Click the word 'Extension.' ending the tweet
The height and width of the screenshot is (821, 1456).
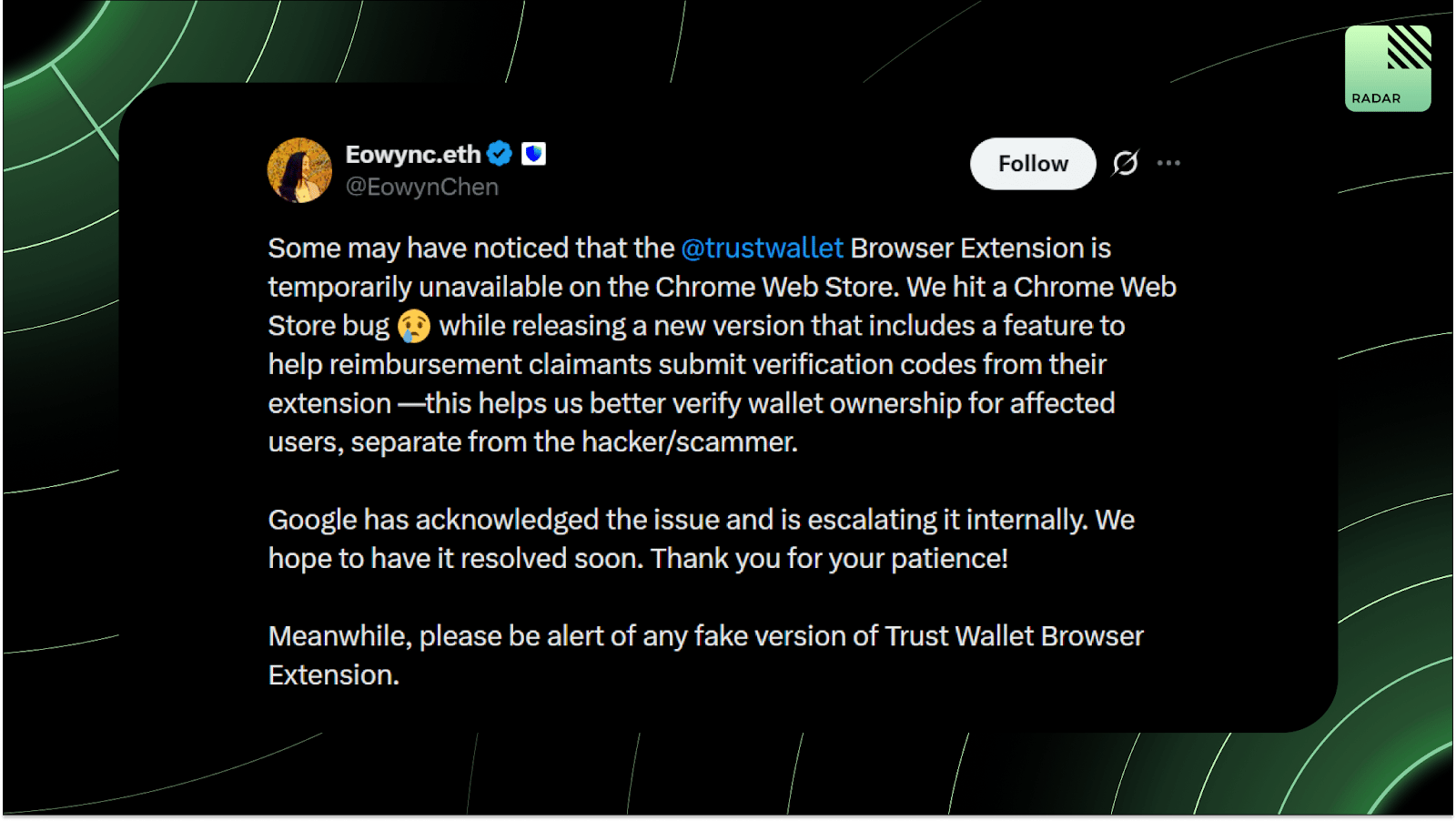[x=334, y=674]
